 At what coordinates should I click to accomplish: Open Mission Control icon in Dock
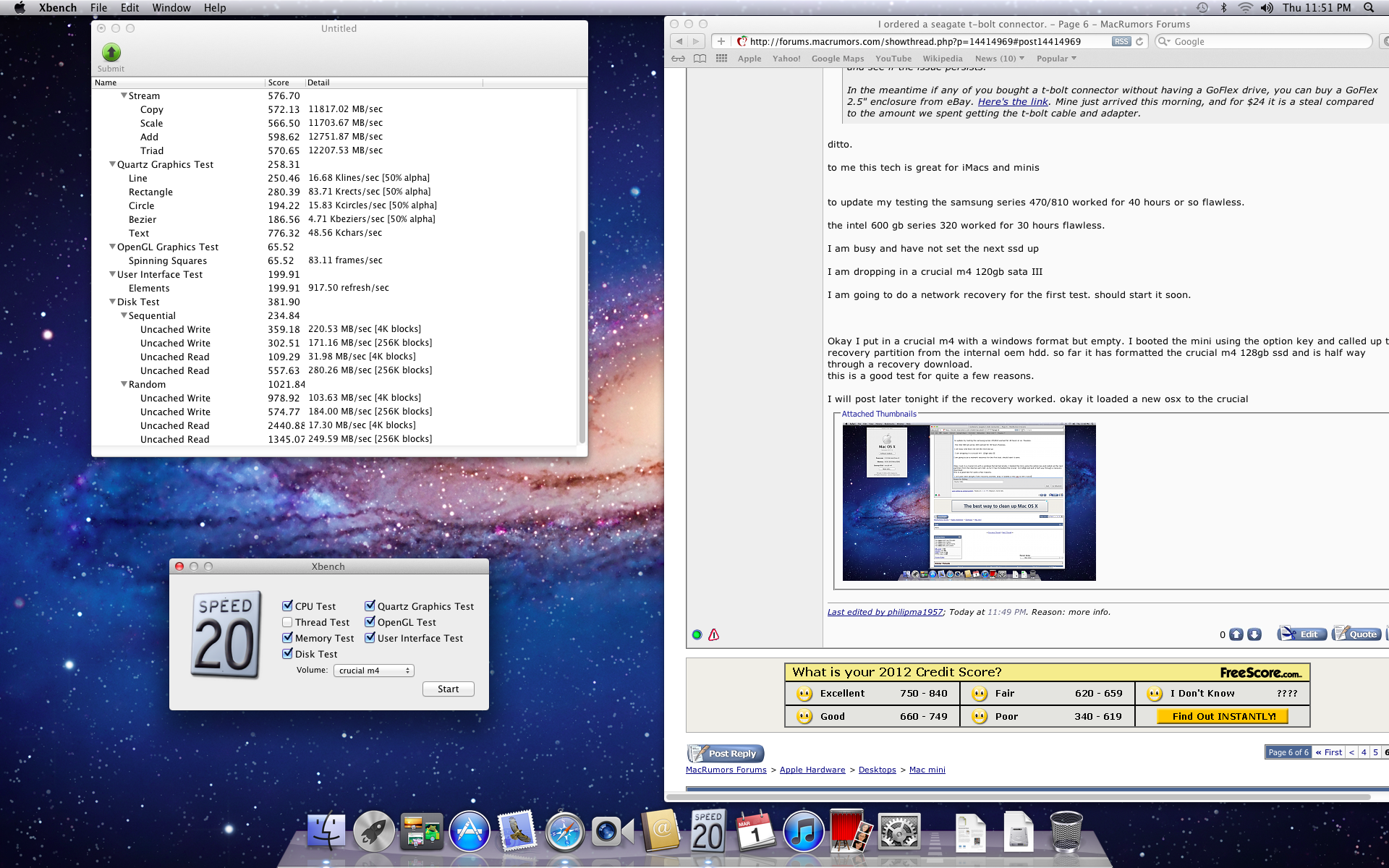click(x=422, y=831)
